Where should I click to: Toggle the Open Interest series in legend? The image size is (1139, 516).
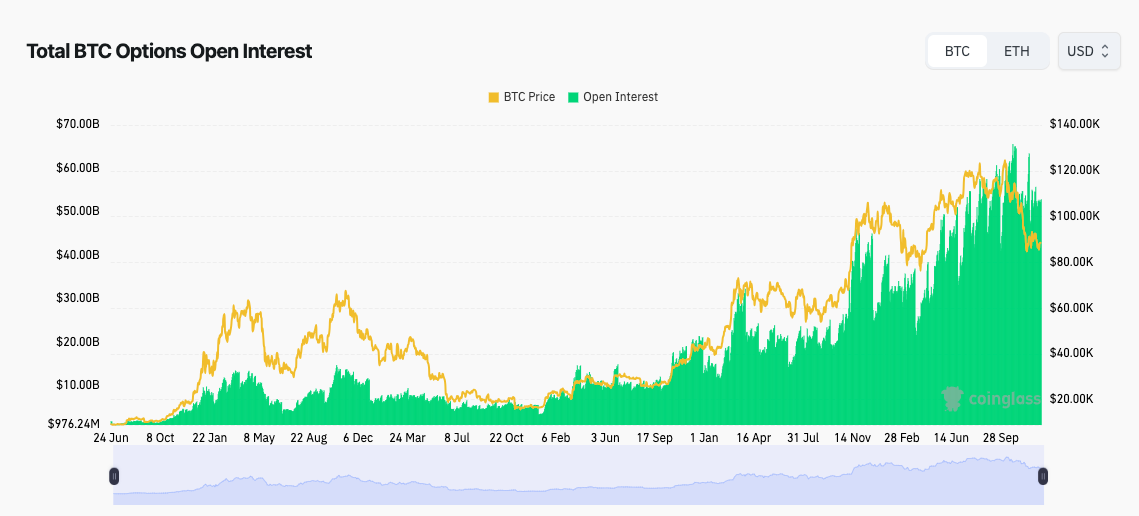click(x=620, y=97)
